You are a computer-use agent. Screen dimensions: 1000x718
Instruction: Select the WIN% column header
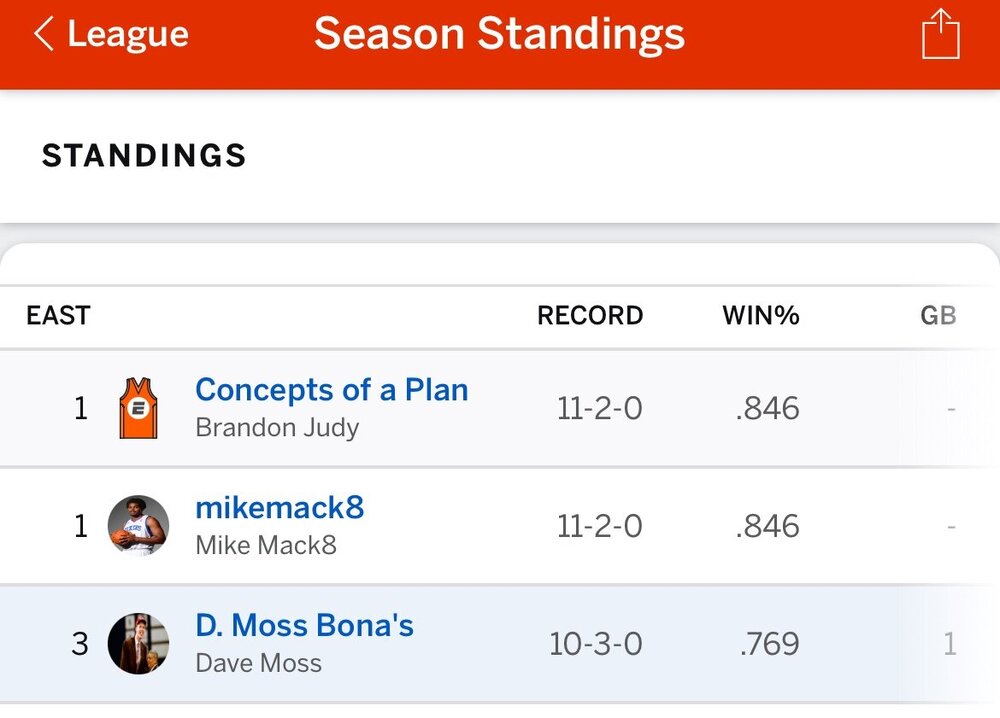pyautogui.click(x=760, y=316)
